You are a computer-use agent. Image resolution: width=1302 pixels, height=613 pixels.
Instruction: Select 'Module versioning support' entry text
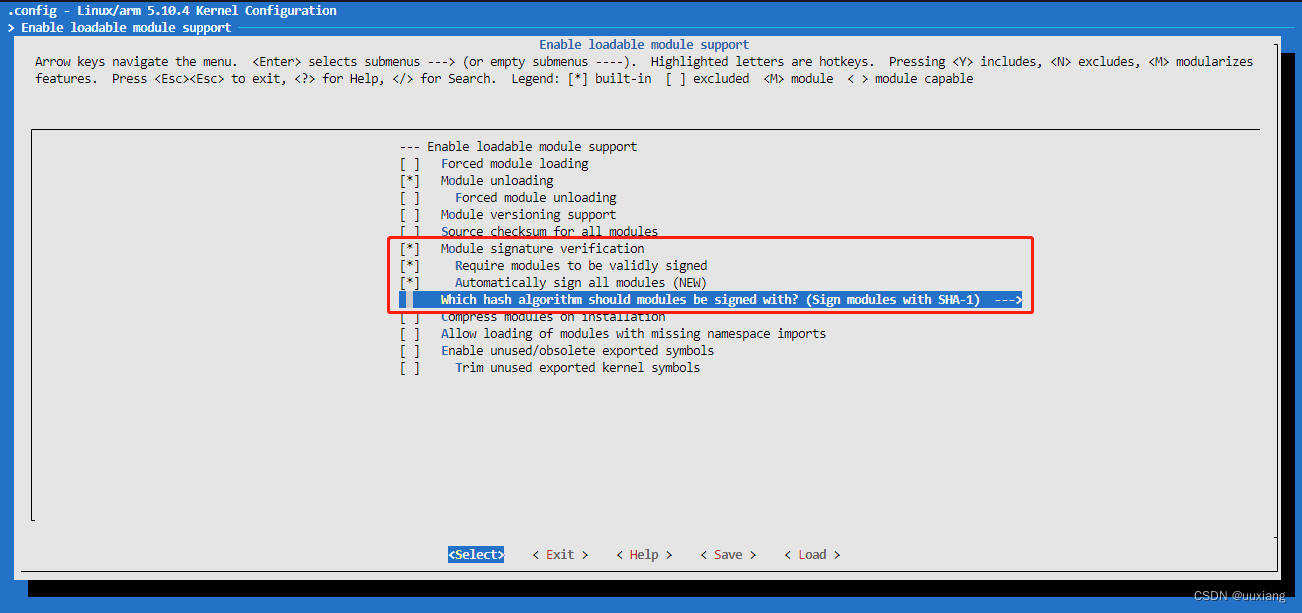coord(529,215)
